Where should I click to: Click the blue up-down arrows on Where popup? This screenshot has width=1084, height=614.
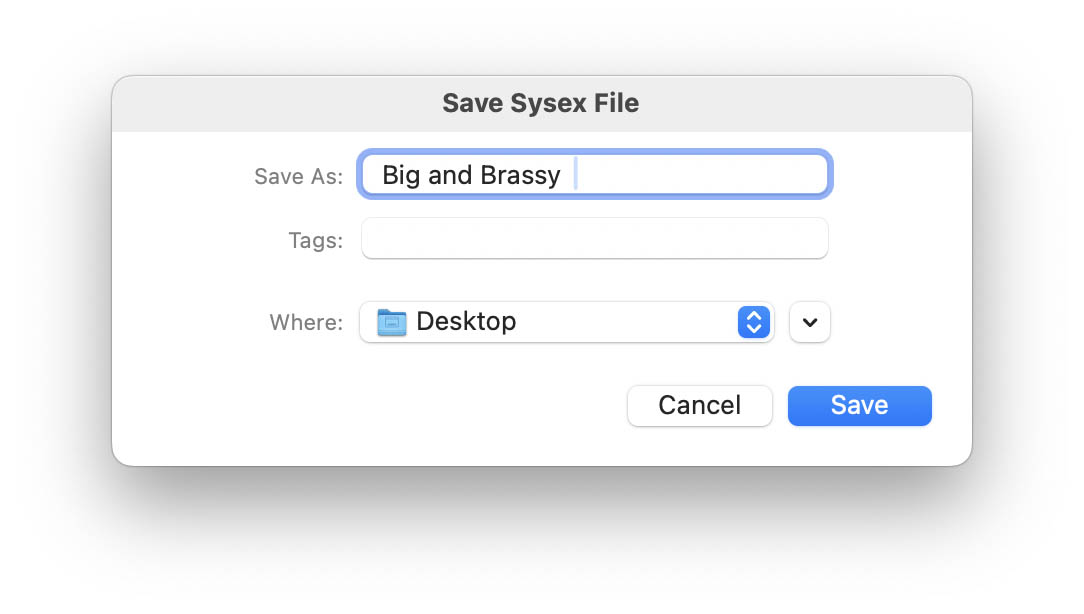point(754,323)
